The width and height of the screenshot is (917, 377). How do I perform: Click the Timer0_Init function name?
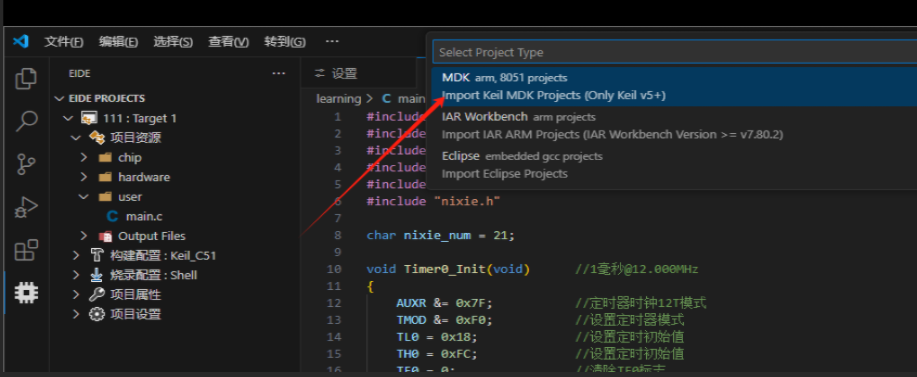(446, 269)
